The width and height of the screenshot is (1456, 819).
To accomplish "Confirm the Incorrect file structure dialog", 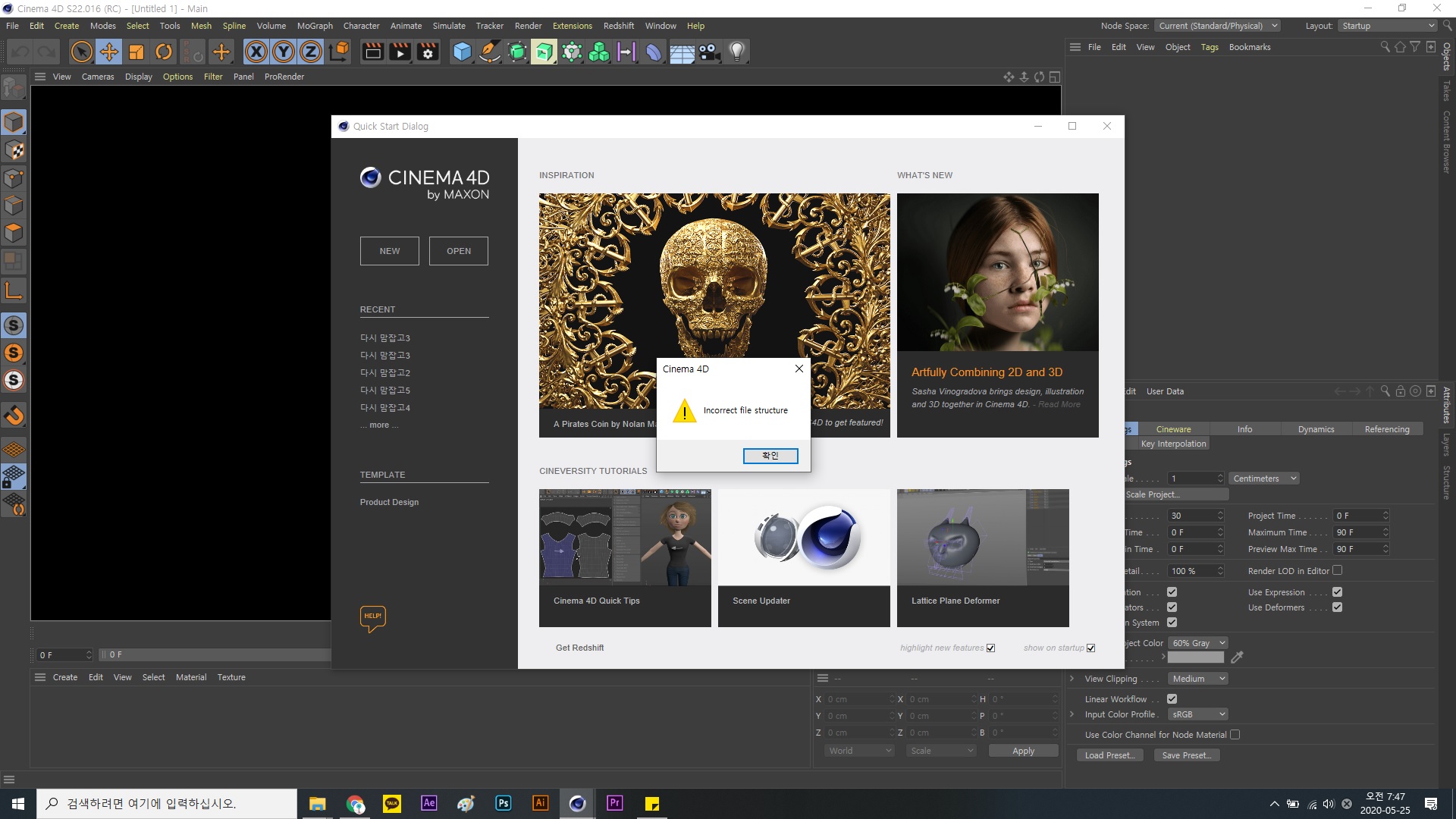I will 770,456.
